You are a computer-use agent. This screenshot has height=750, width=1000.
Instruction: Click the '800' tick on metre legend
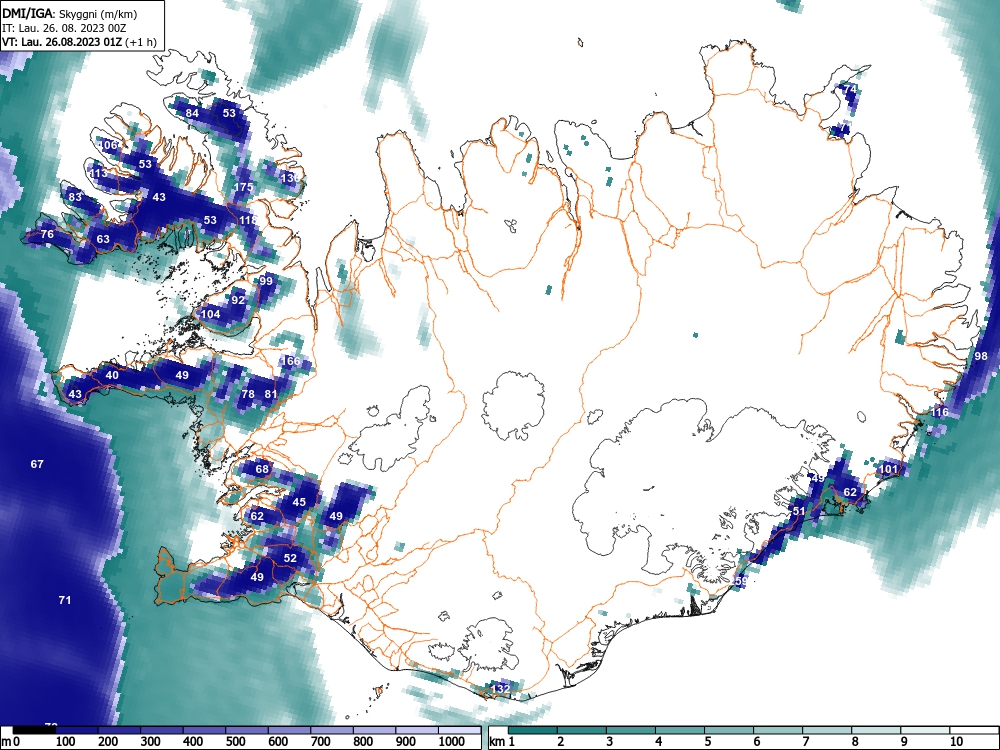363,741
